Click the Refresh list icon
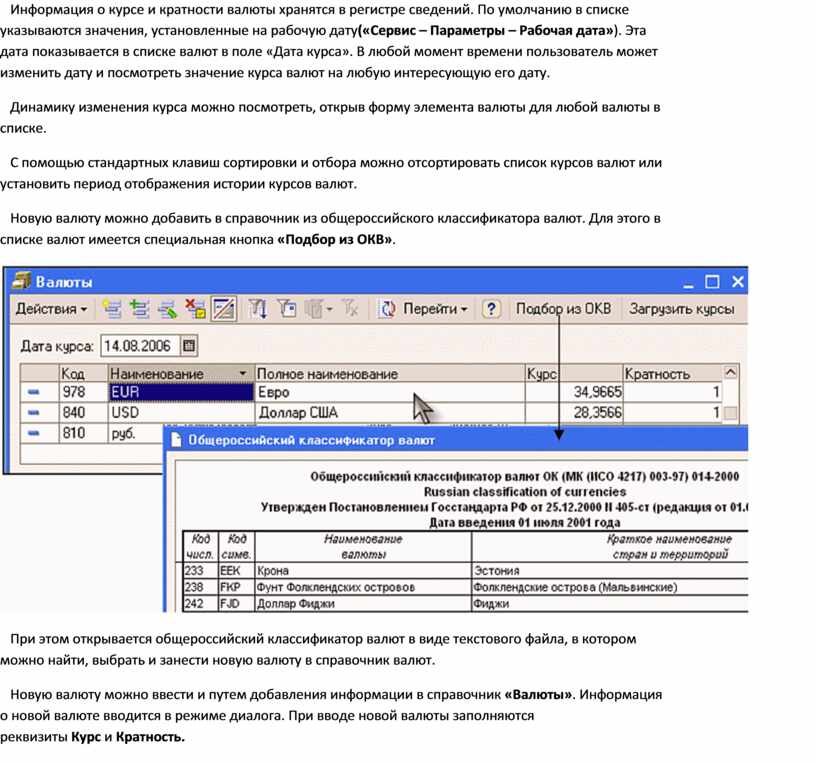This screenshot has height=763, width=816. tap(387, 309)
